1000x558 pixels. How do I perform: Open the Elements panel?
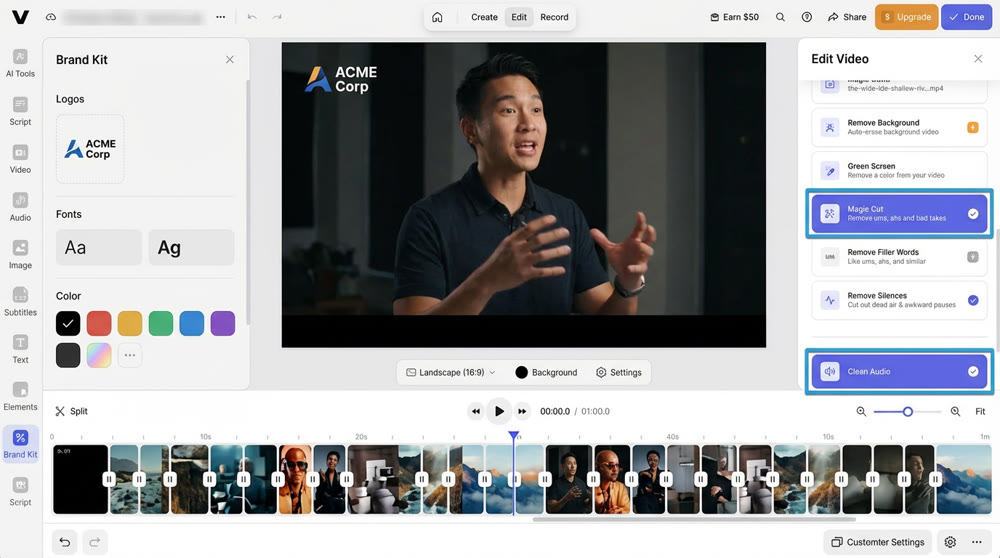click(x=20, y=395)
